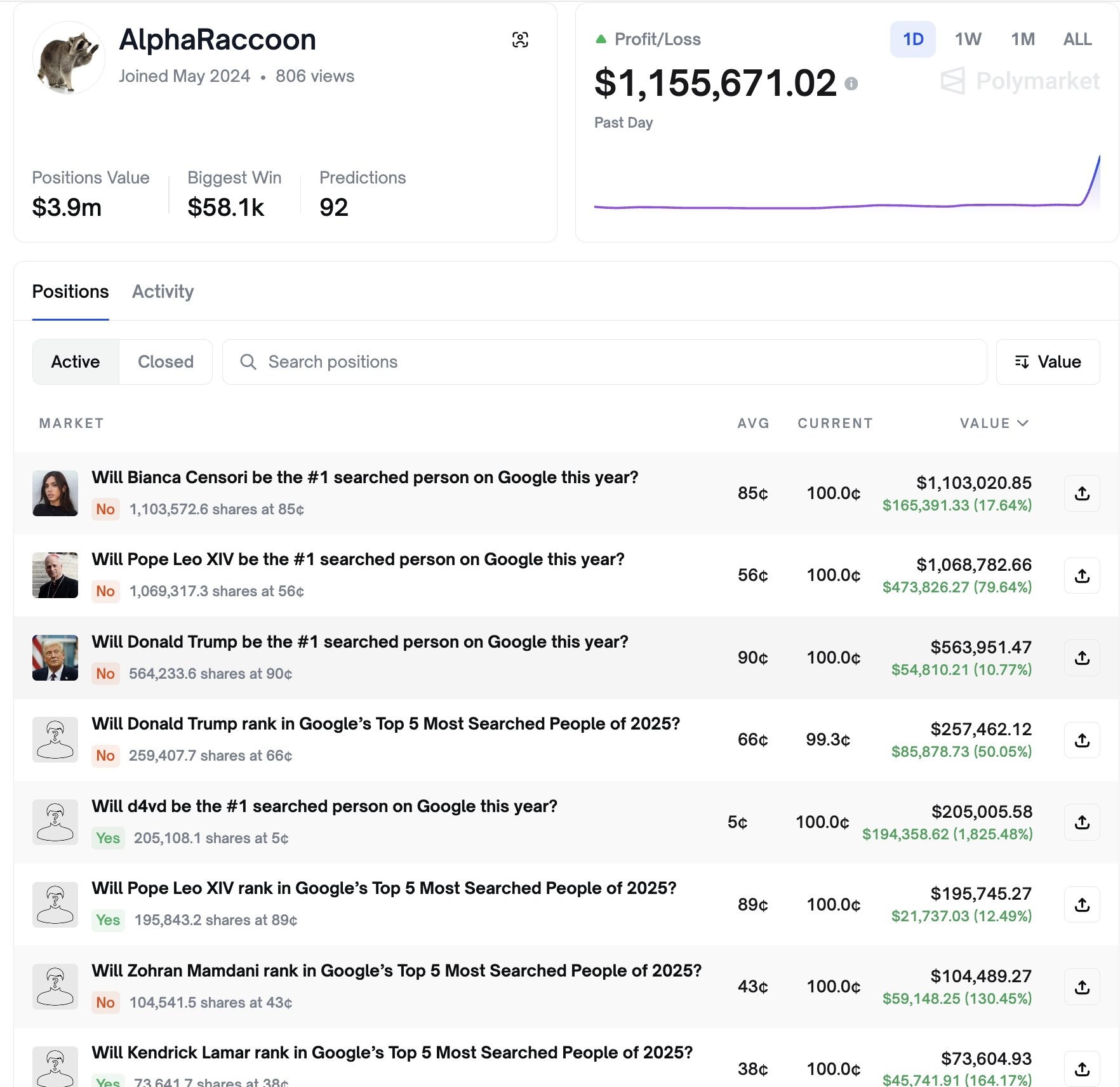Open the Bianca Censori market link
The width and height of the screenshot is (1120, 1087).
click(364, 477)
